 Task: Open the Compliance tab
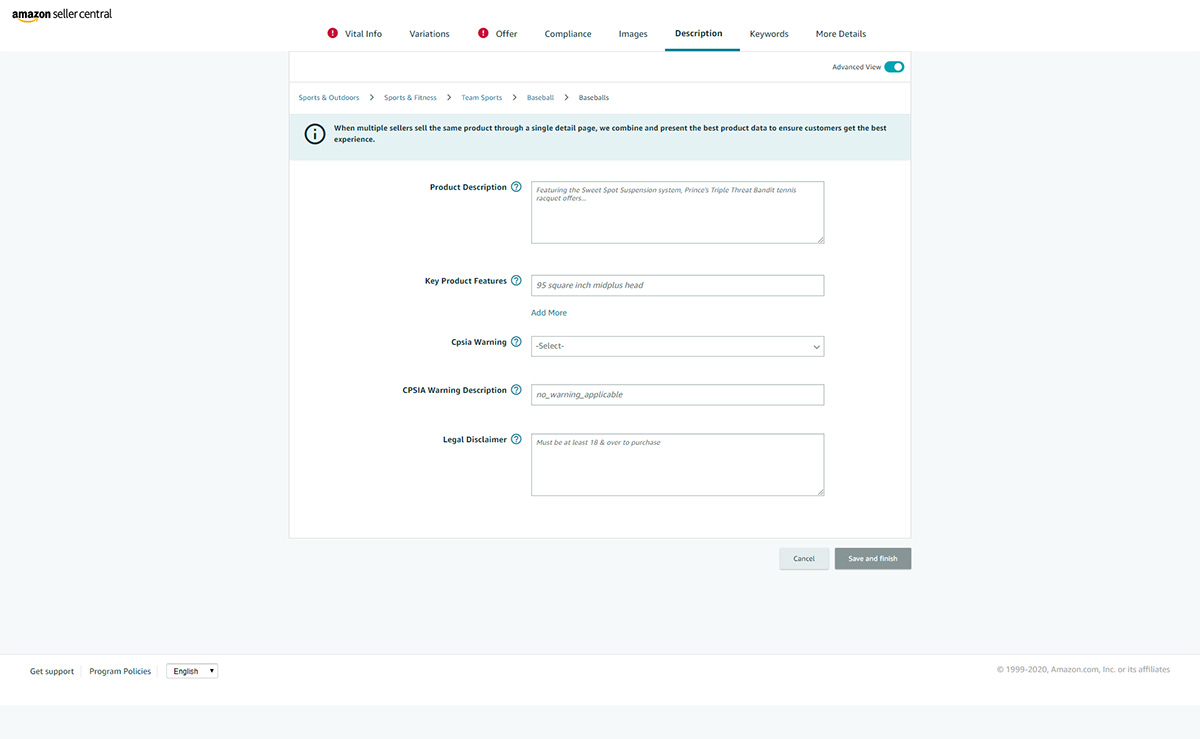coord(568,34)
